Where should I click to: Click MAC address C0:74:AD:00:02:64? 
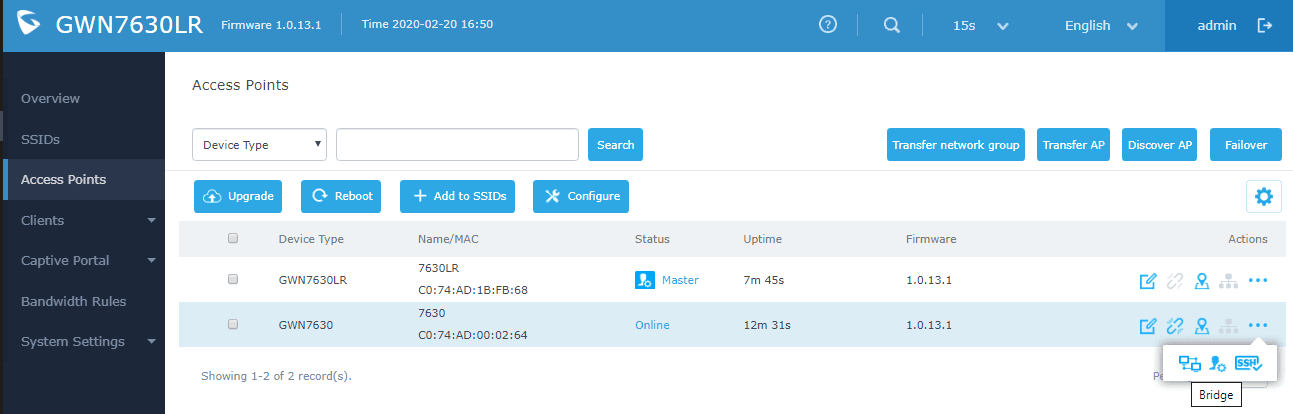pyautogui.click(x=472, y=334)
